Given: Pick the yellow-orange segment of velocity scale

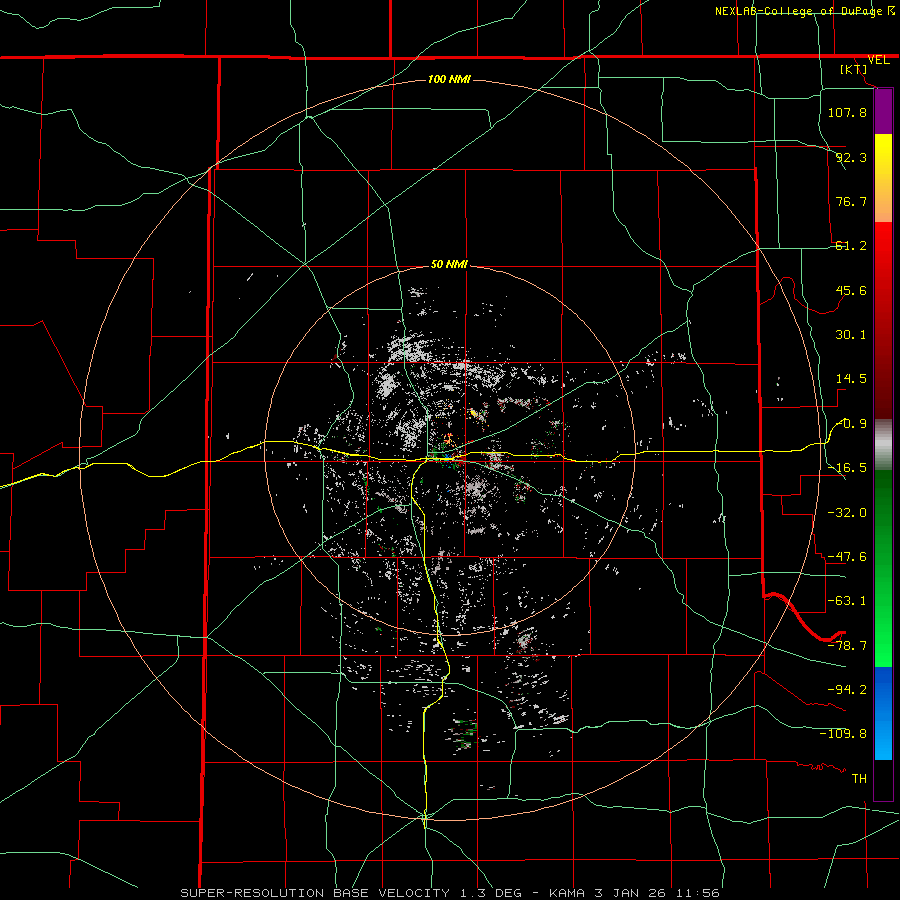Looking at the screenshot, I should [x=883, y=178].
